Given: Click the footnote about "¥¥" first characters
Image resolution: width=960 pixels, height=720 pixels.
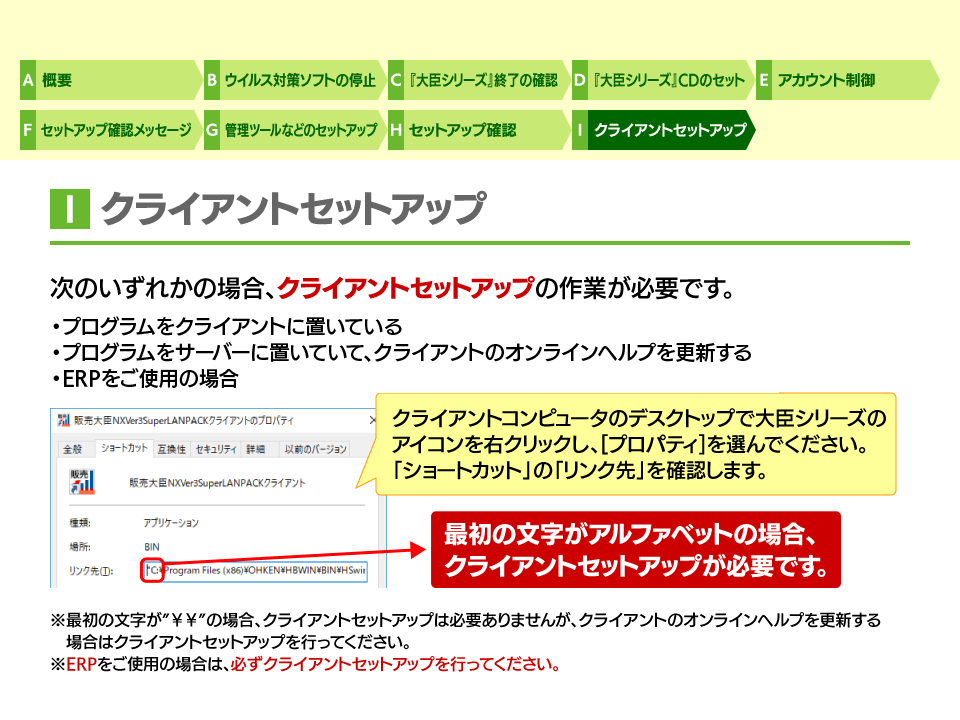Looking at the screenshot, I should pos(466,631).
